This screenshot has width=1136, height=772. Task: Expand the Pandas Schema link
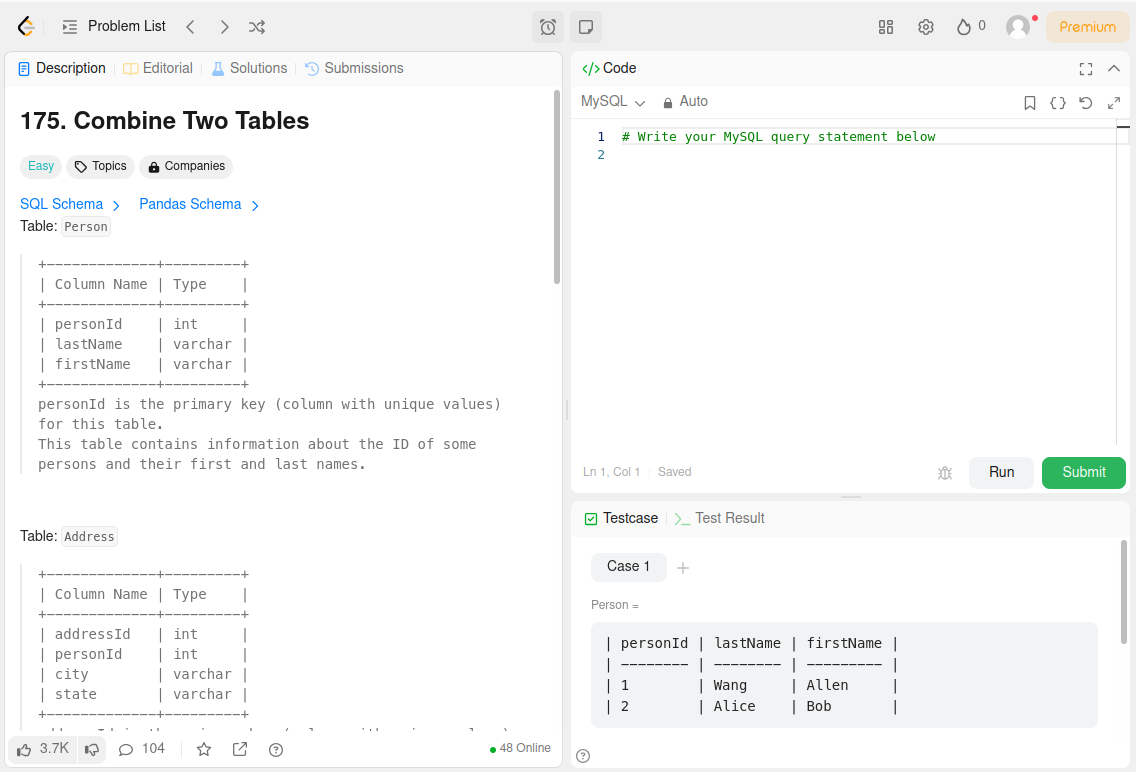pos(199,204)
